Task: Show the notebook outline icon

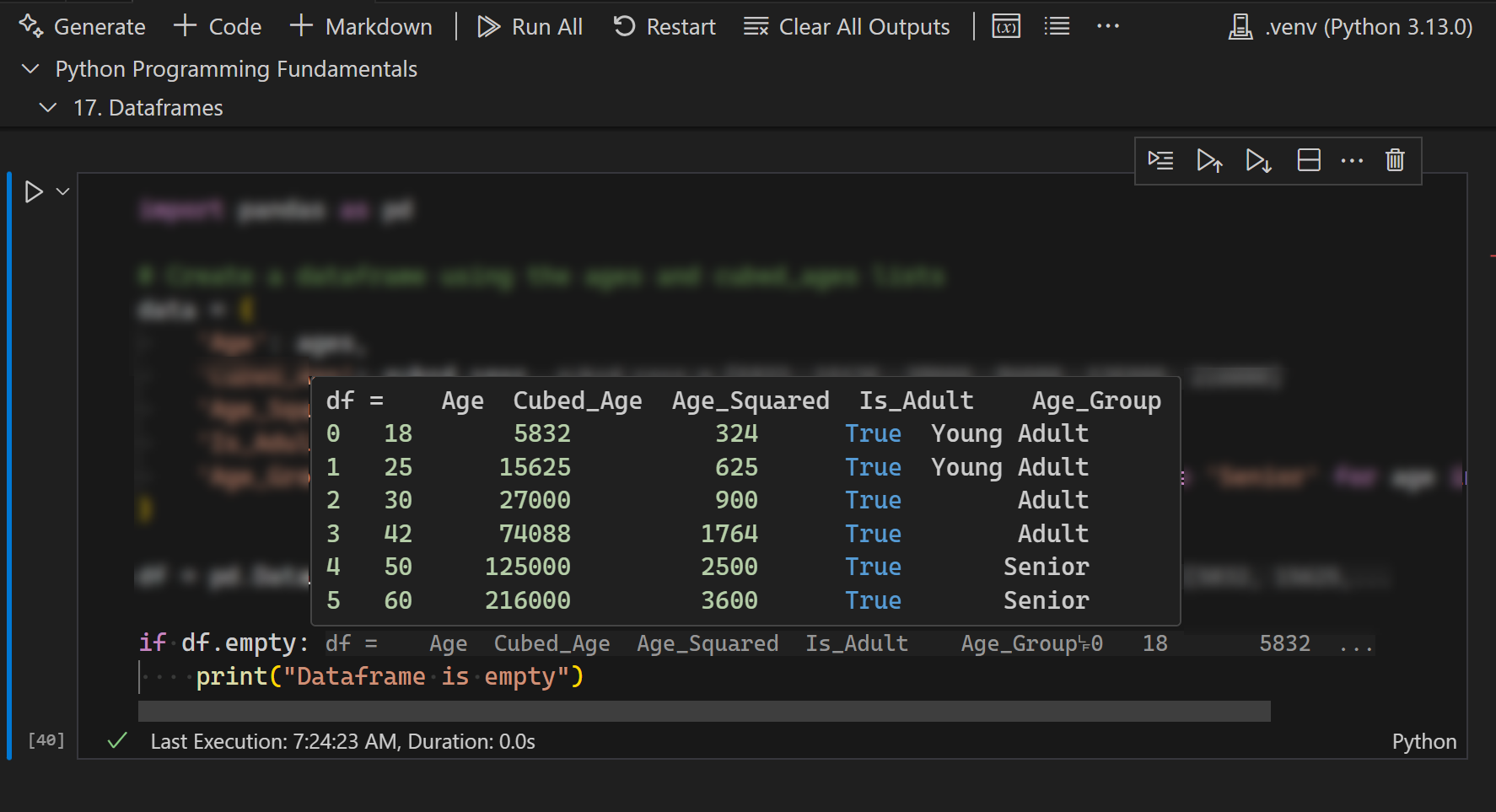Action: coord(1056,25)
